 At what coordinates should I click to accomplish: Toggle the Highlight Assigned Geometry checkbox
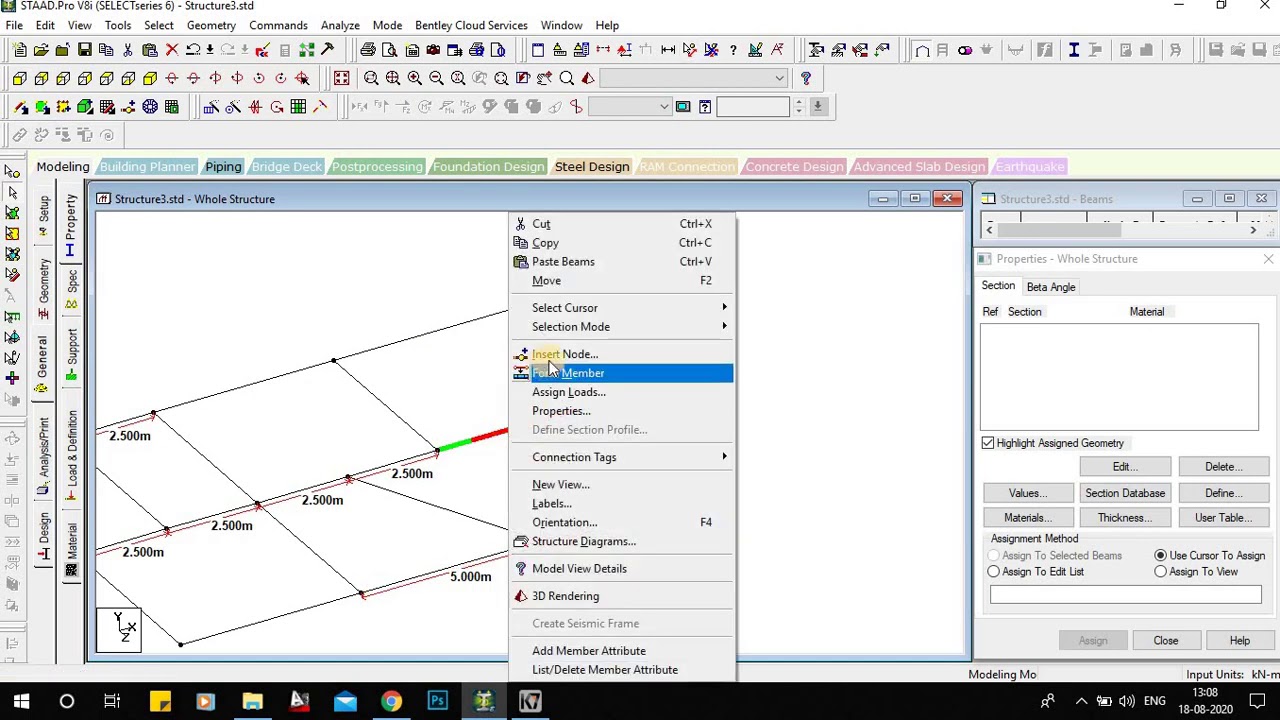[988, 443]
